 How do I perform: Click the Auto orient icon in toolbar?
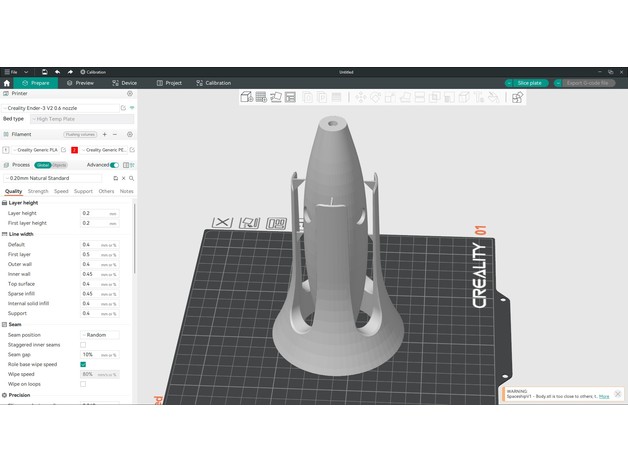[276, 97]
